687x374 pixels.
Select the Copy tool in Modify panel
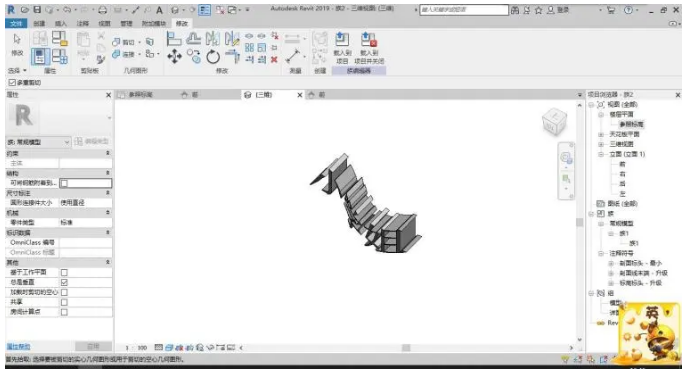point(194,56)
